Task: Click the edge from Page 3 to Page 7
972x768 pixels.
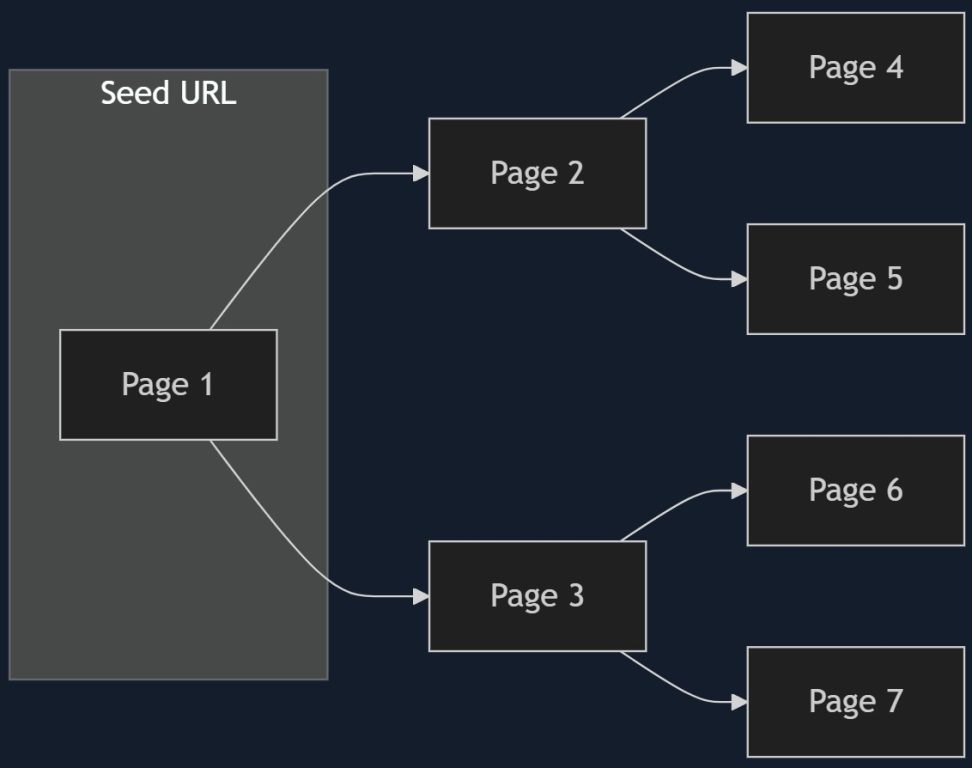Action: 676,686
